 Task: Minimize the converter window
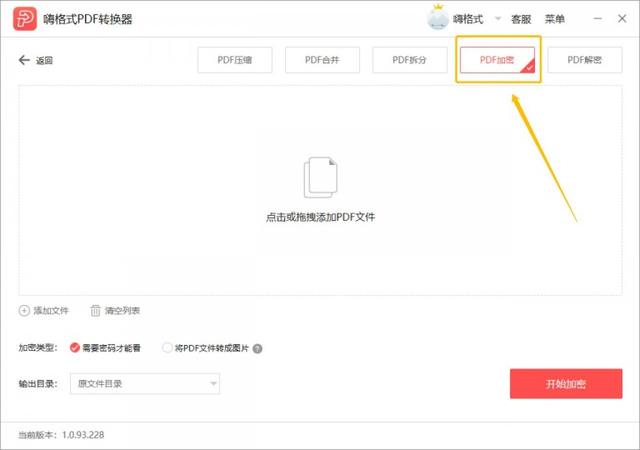click(x=598, y=18)
